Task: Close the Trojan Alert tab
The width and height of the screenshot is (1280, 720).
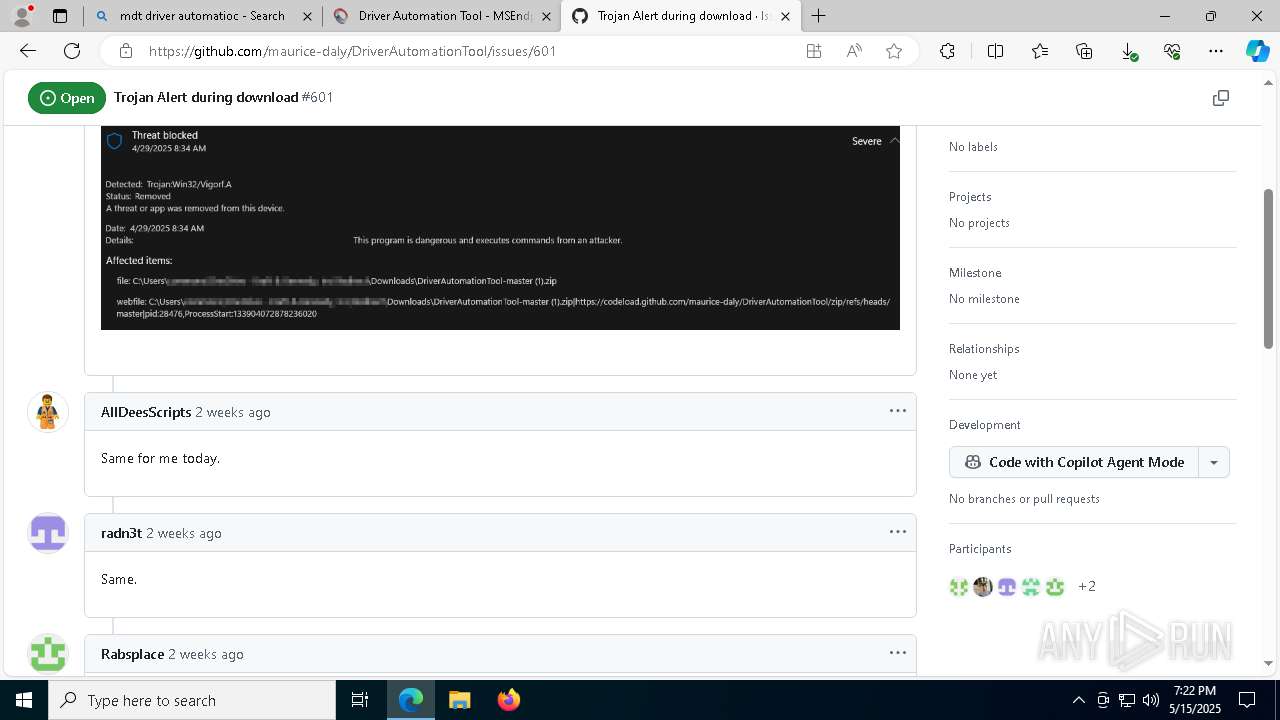Action: (786, 16)
